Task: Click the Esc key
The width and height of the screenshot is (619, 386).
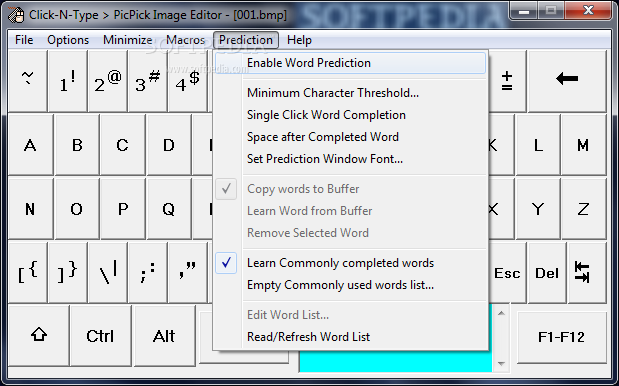Action: [507, 272]
